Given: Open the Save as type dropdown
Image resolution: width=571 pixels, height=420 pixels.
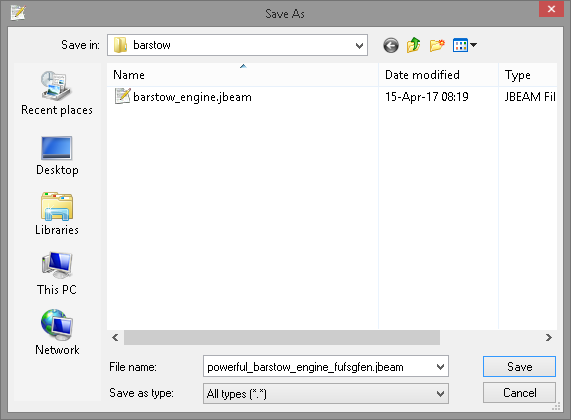Looking at the screenshot, I should click(440, 393).
